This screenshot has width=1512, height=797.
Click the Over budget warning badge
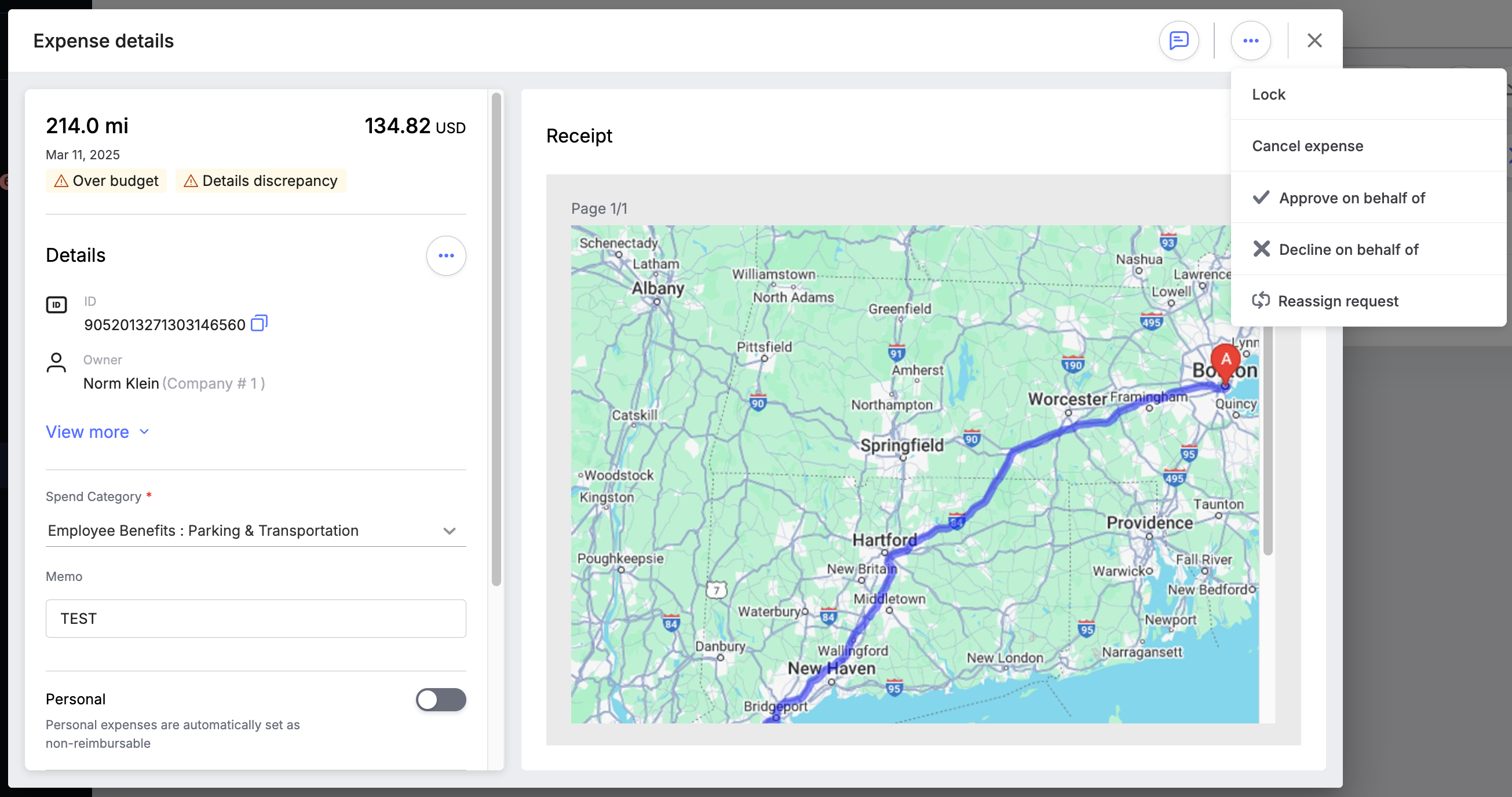click(107, 181)
